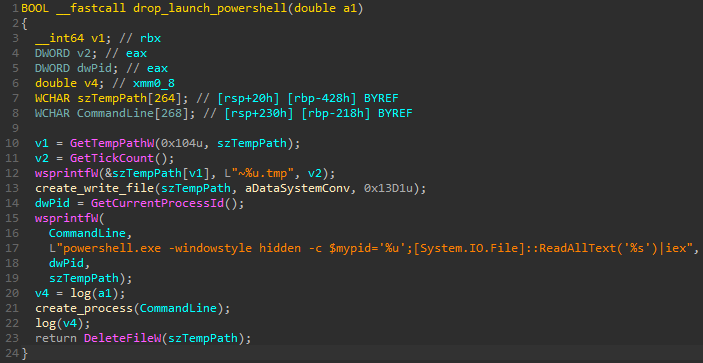Image resolution: width=703 pixels, height=363 pixels.
Task: Click the create_process function call
Action: coord(84,308)
